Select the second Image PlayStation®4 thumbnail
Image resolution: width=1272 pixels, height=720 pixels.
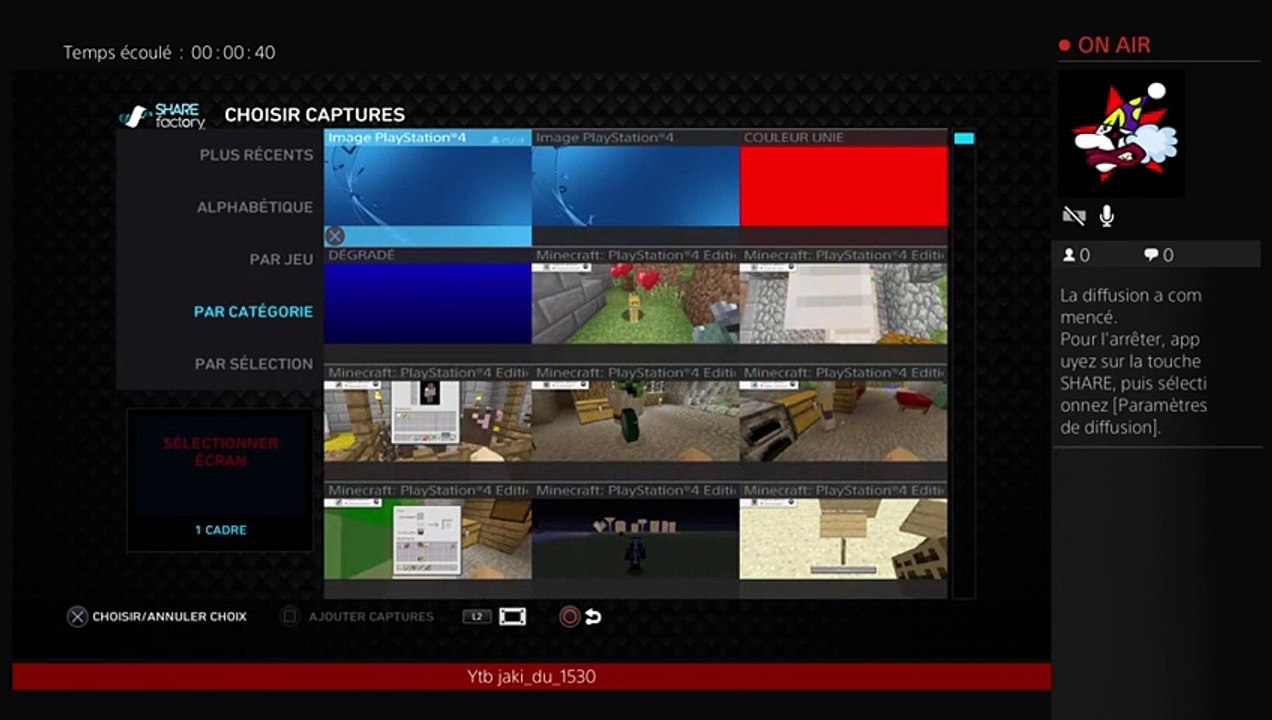[635, 187]
